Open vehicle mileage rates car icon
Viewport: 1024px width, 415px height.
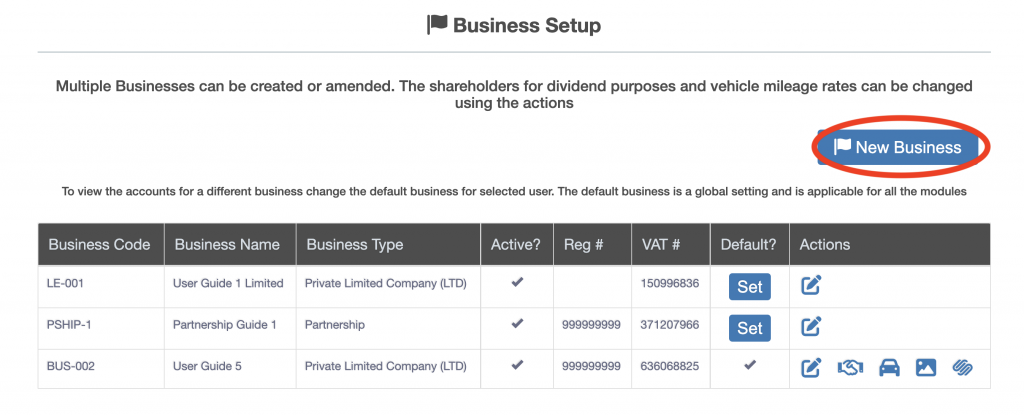click(888, 367)
